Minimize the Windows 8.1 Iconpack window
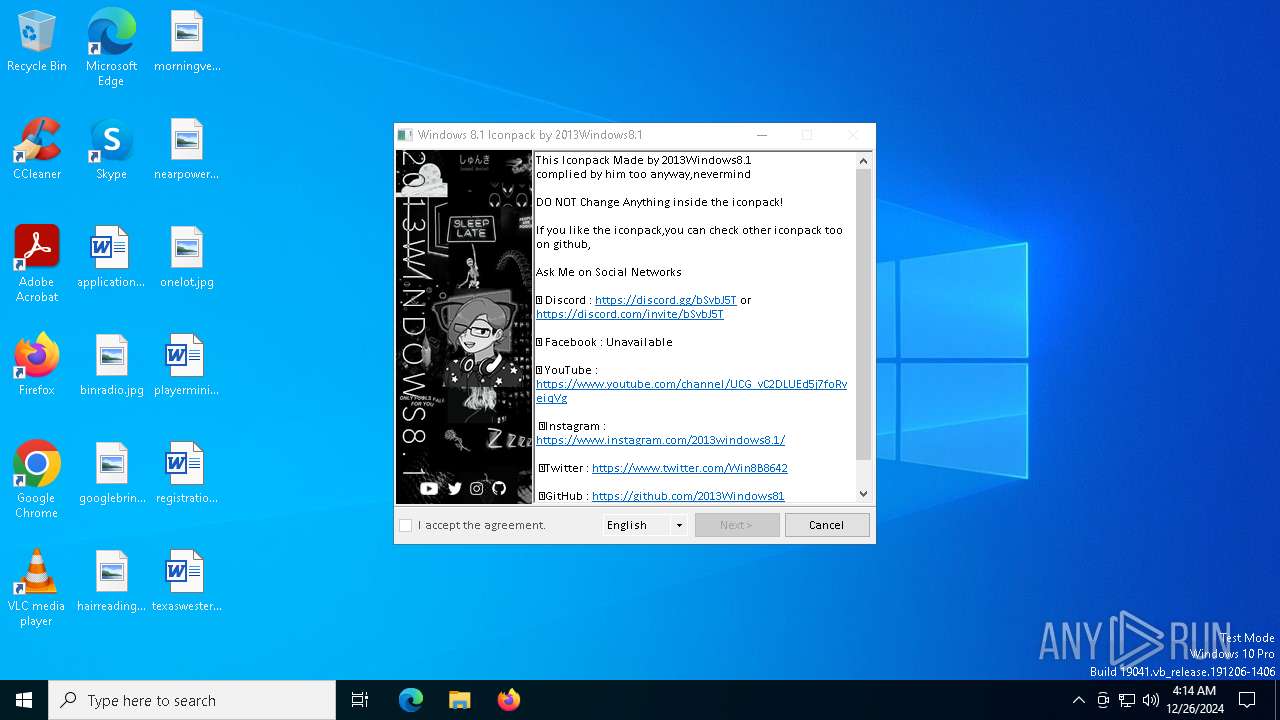This screenshot has height=720, width=1280. [762, 135]
